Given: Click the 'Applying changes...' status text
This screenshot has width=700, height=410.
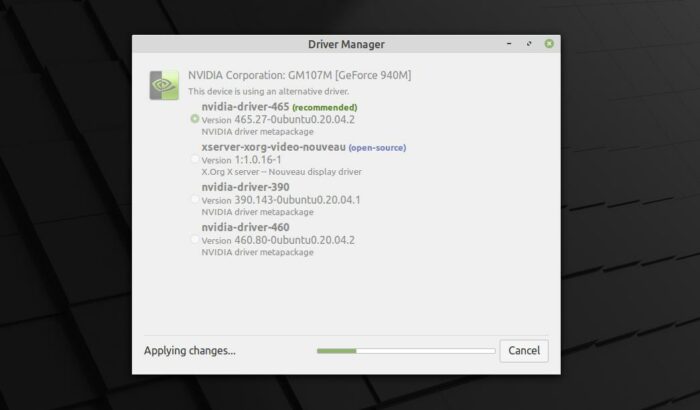Looking at the screenshot, I should [190, 351].
